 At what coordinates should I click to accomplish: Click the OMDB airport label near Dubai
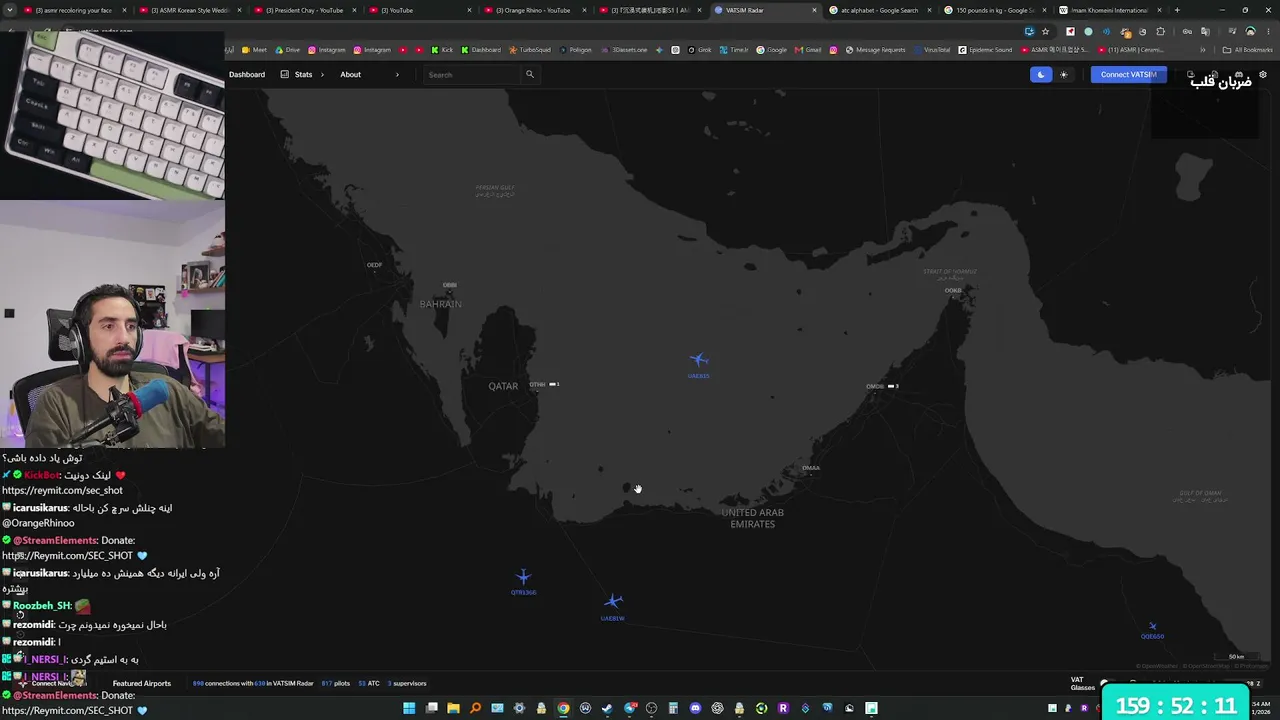pos(875,386)
